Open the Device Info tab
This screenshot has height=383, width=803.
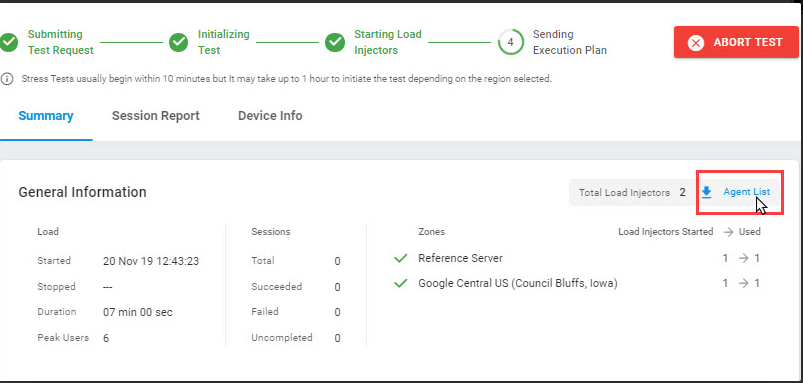[x=270, y=116]
